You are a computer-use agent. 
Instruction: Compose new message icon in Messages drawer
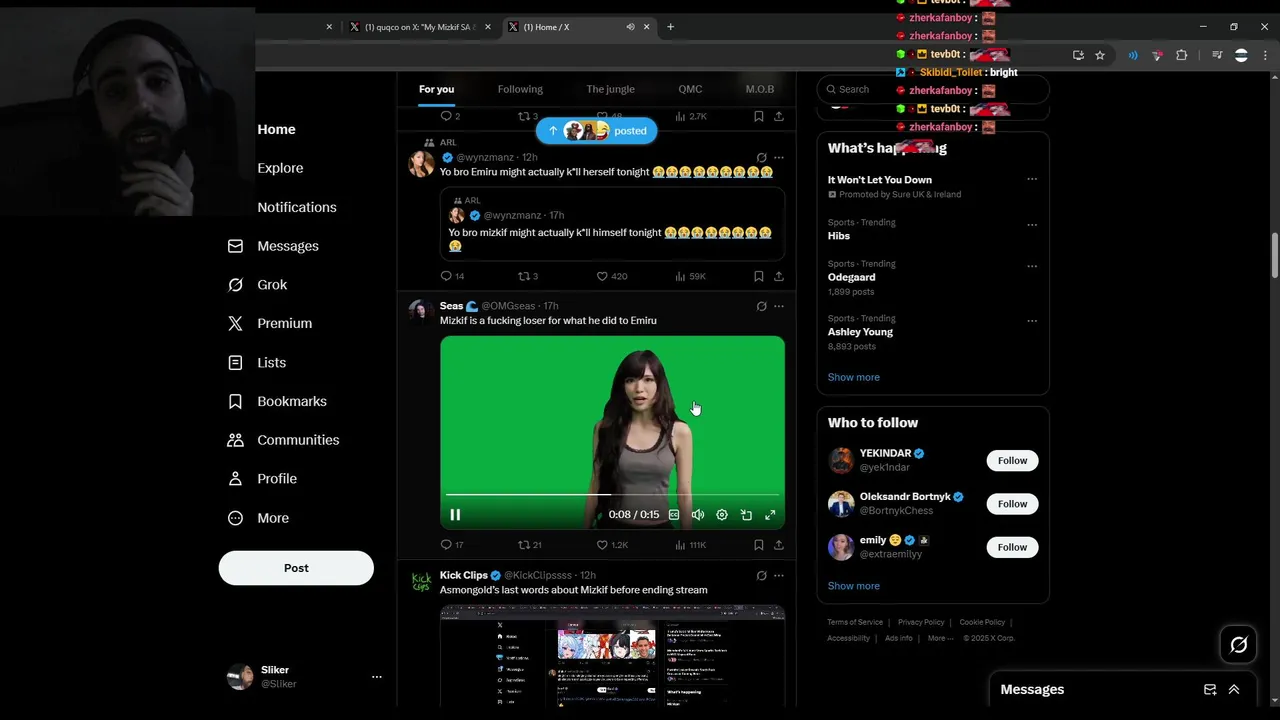[1210, 690]
